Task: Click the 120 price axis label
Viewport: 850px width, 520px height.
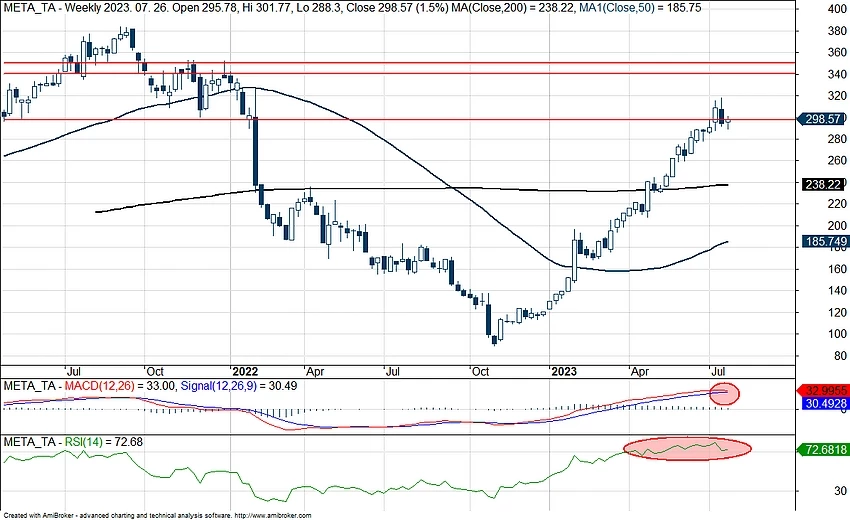Action: click(838, 312)
